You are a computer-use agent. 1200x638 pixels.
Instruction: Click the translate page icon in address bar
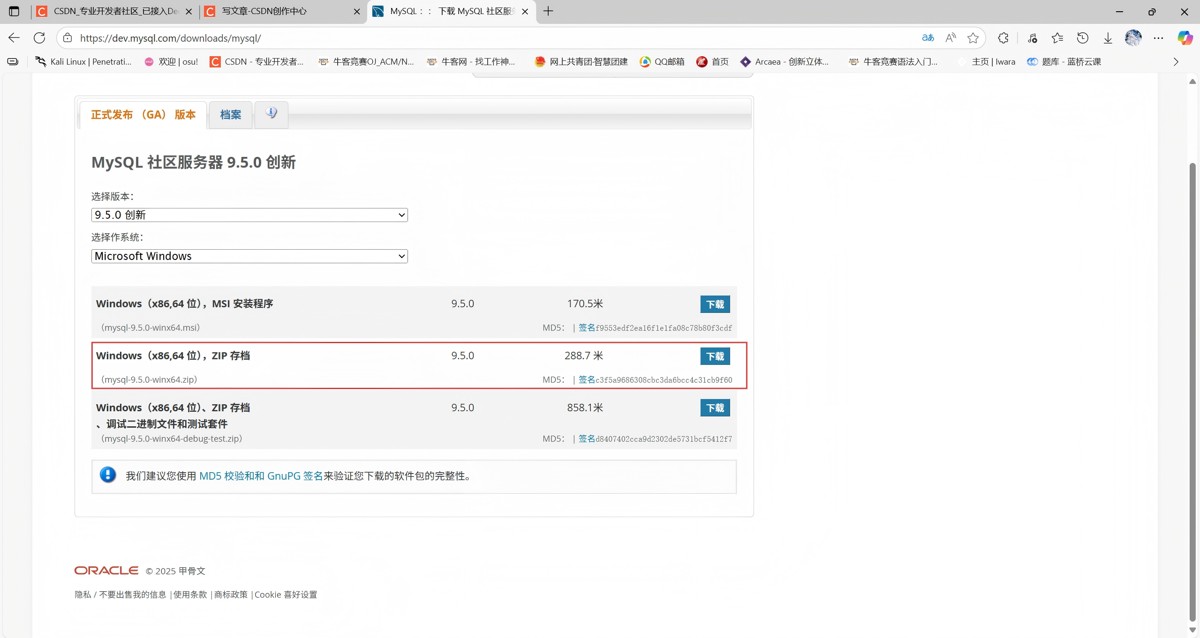(928, 38)
